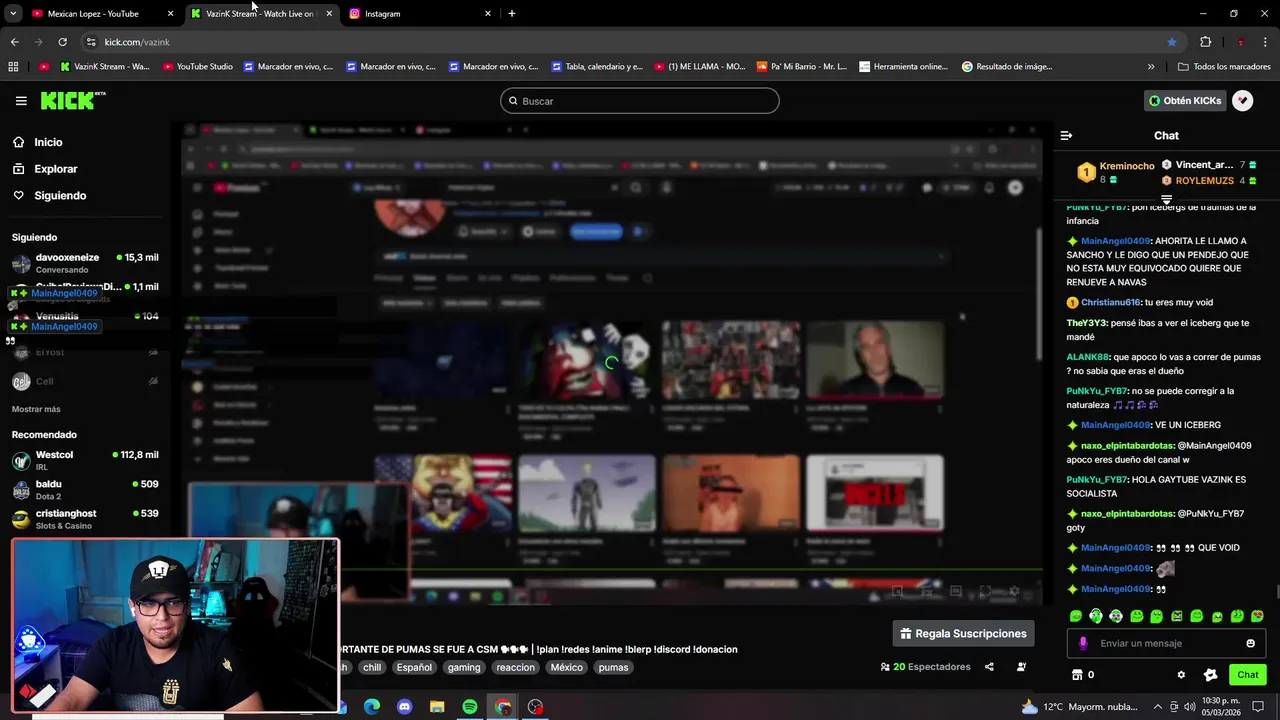Viewport: 1280px width, 720px height.
Task: Open cristianghost recommended channel
Action: coord(85,518)
